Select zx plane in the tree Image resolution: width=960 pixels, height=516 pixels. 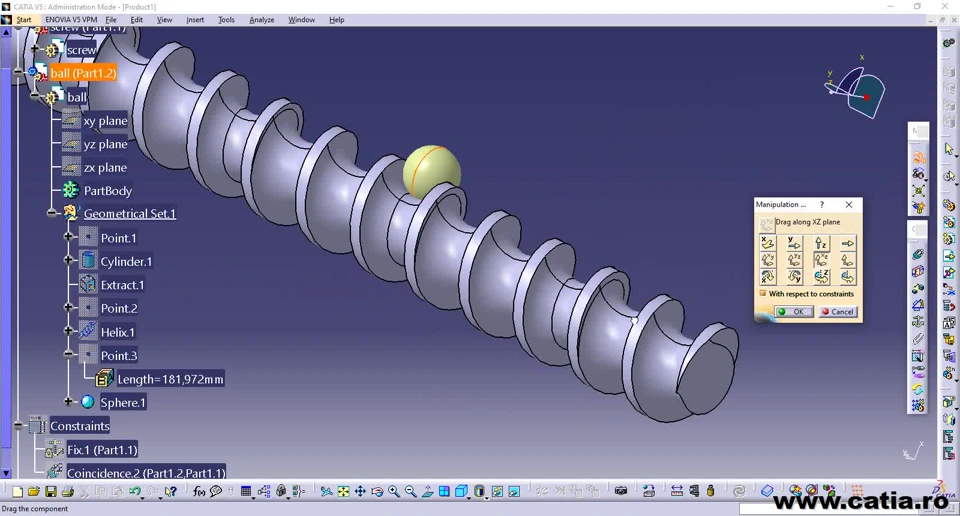(x=105, y=167)
